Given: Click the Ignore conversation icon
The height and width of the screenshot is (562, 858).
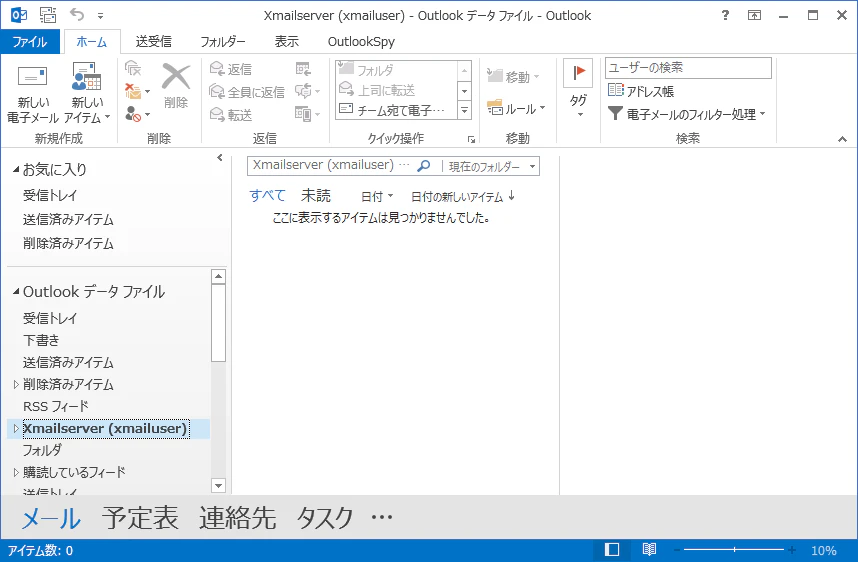Looking at the screenshot, I should [x=133, y=68].
